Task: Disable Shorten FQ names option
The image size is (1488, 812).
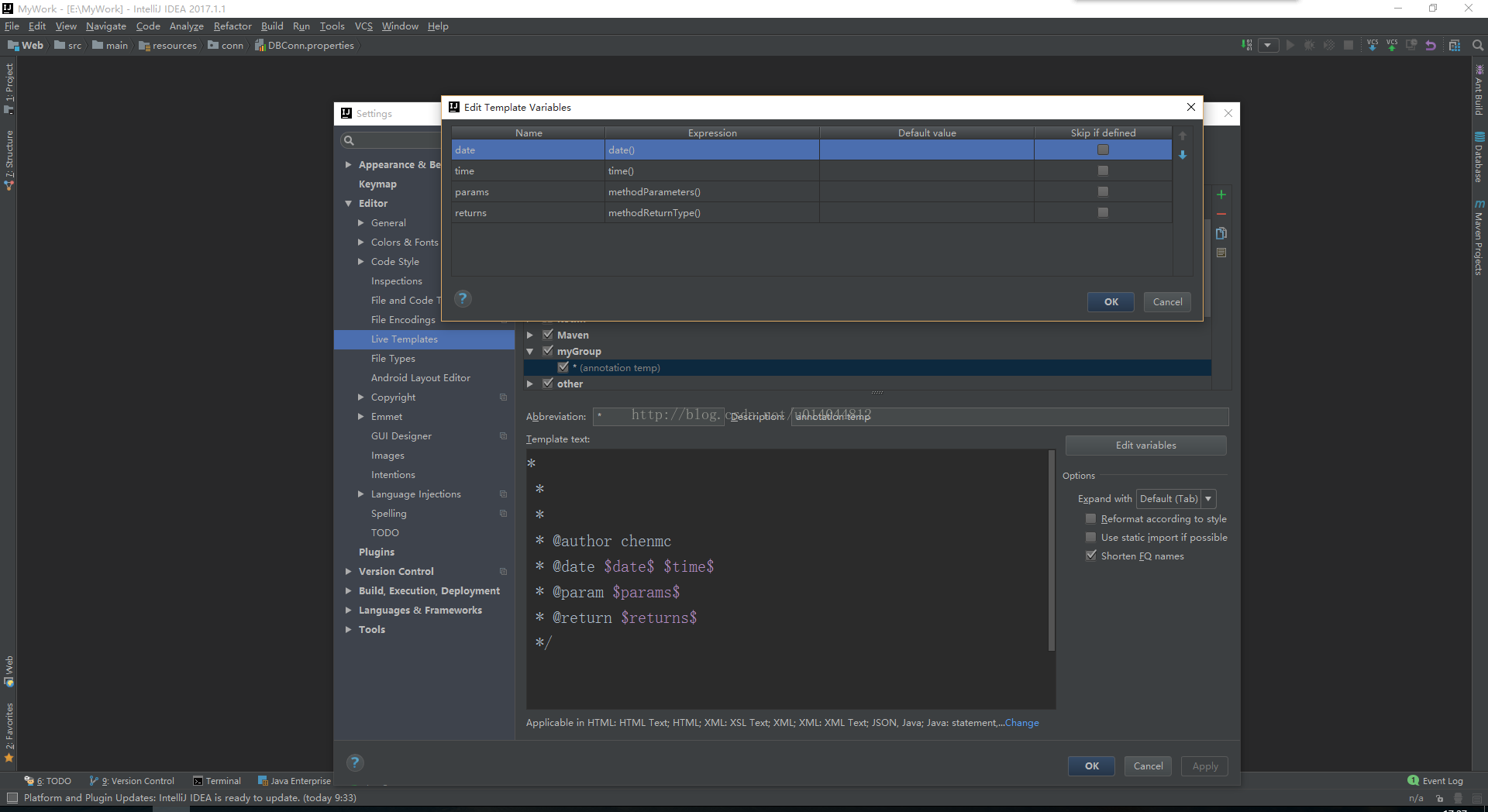Action: coord(1091,556)
